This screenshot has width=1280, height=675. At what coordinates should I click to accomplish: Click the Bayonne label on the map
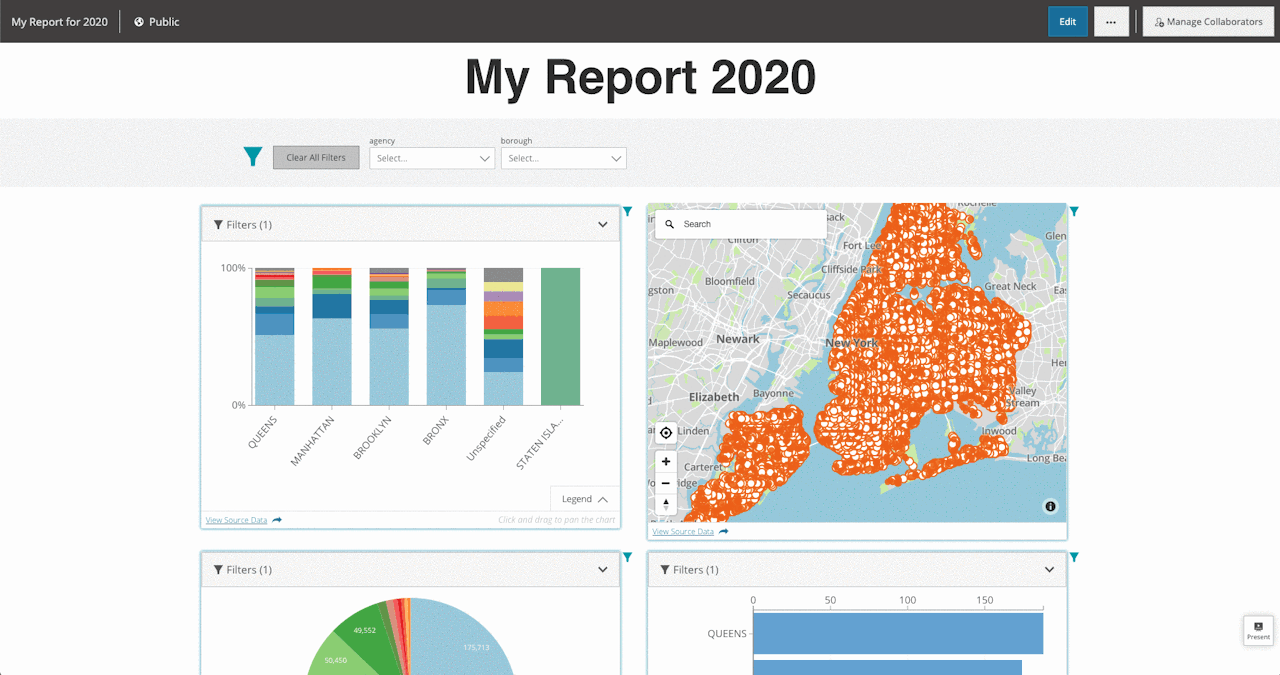pos(773,394)
